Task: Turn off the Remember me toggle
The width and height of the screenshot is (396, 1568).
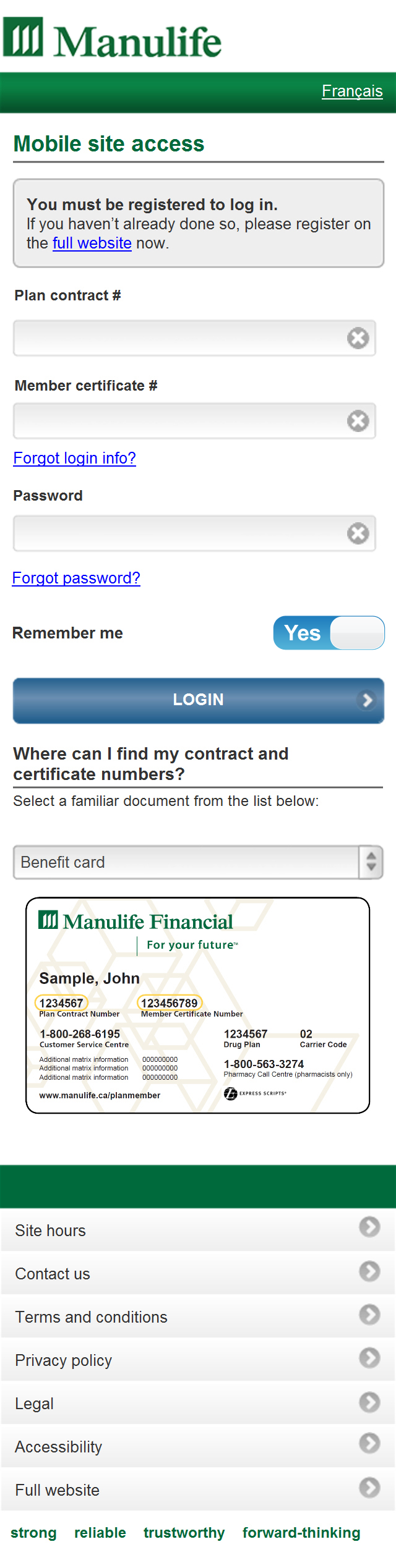Action: [329, 633]
